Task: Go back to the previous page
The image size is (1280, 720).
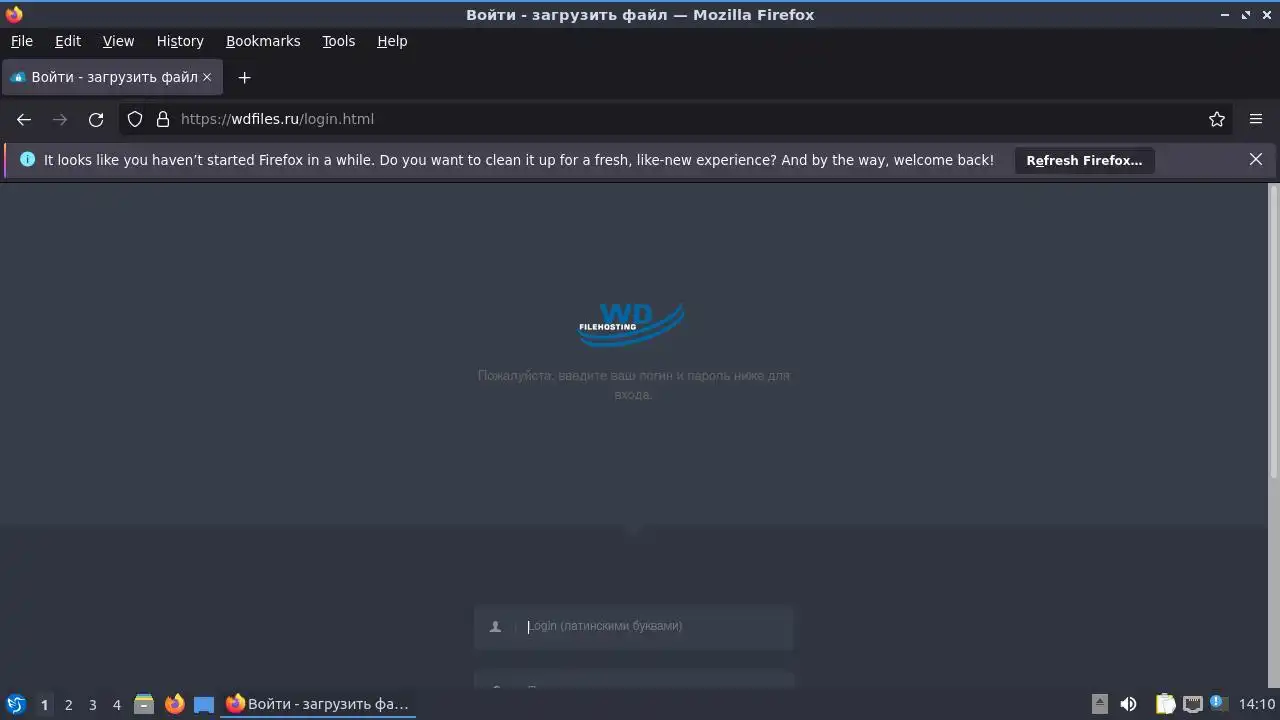Action: [24, 119]
